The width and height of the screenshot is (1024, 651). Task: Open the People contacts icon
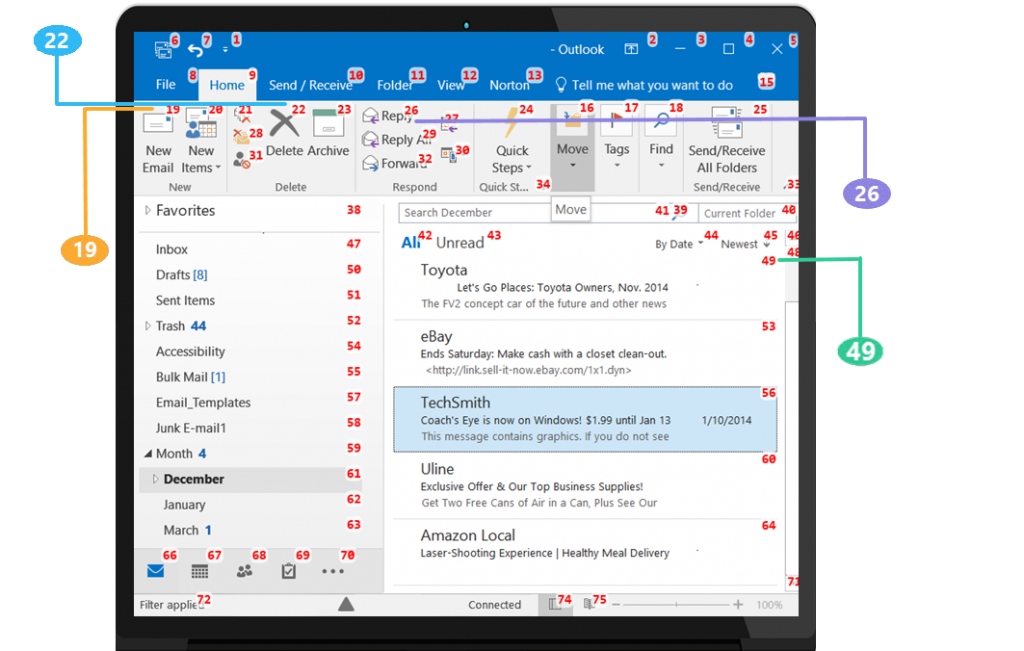[244, 571]
